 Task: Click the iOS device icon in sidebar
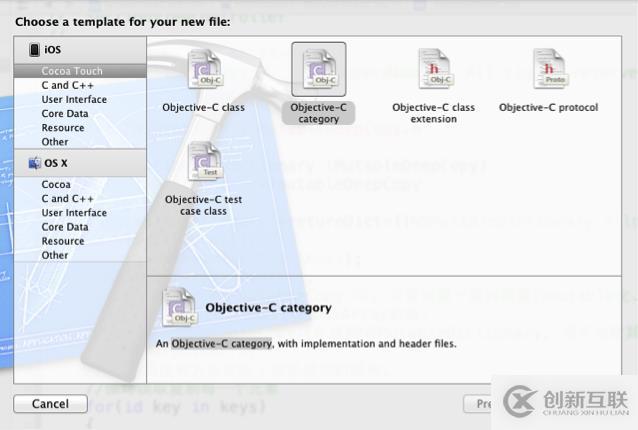35,50
